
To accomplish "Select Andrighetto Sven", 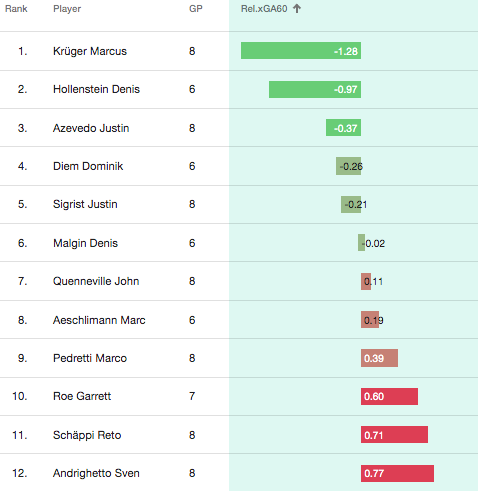I will click(96, 473).
